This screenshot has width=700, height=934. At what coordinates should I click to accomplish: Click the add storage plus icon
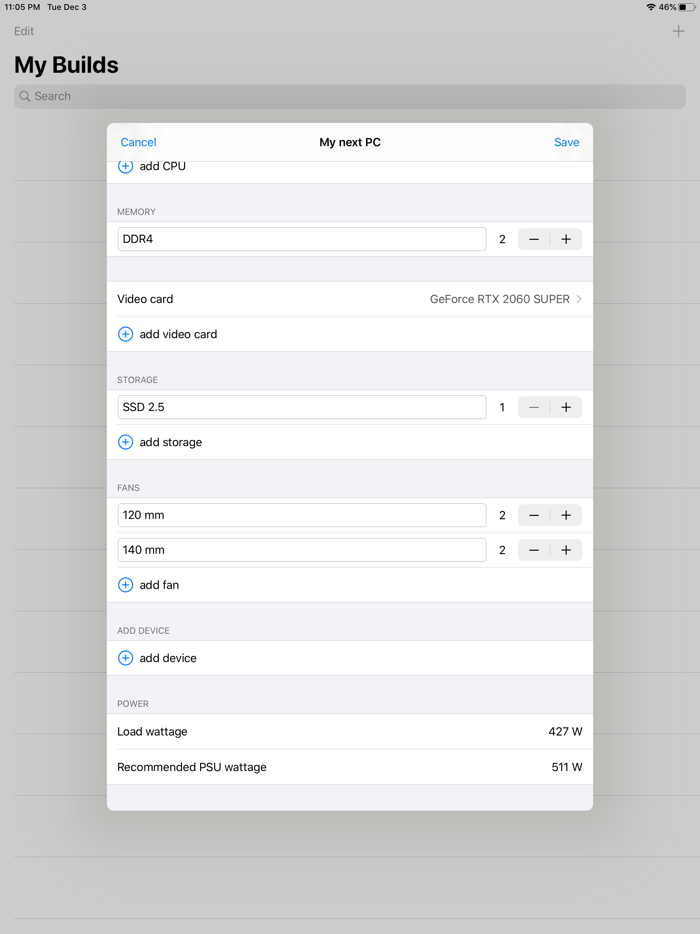[125, 441]
